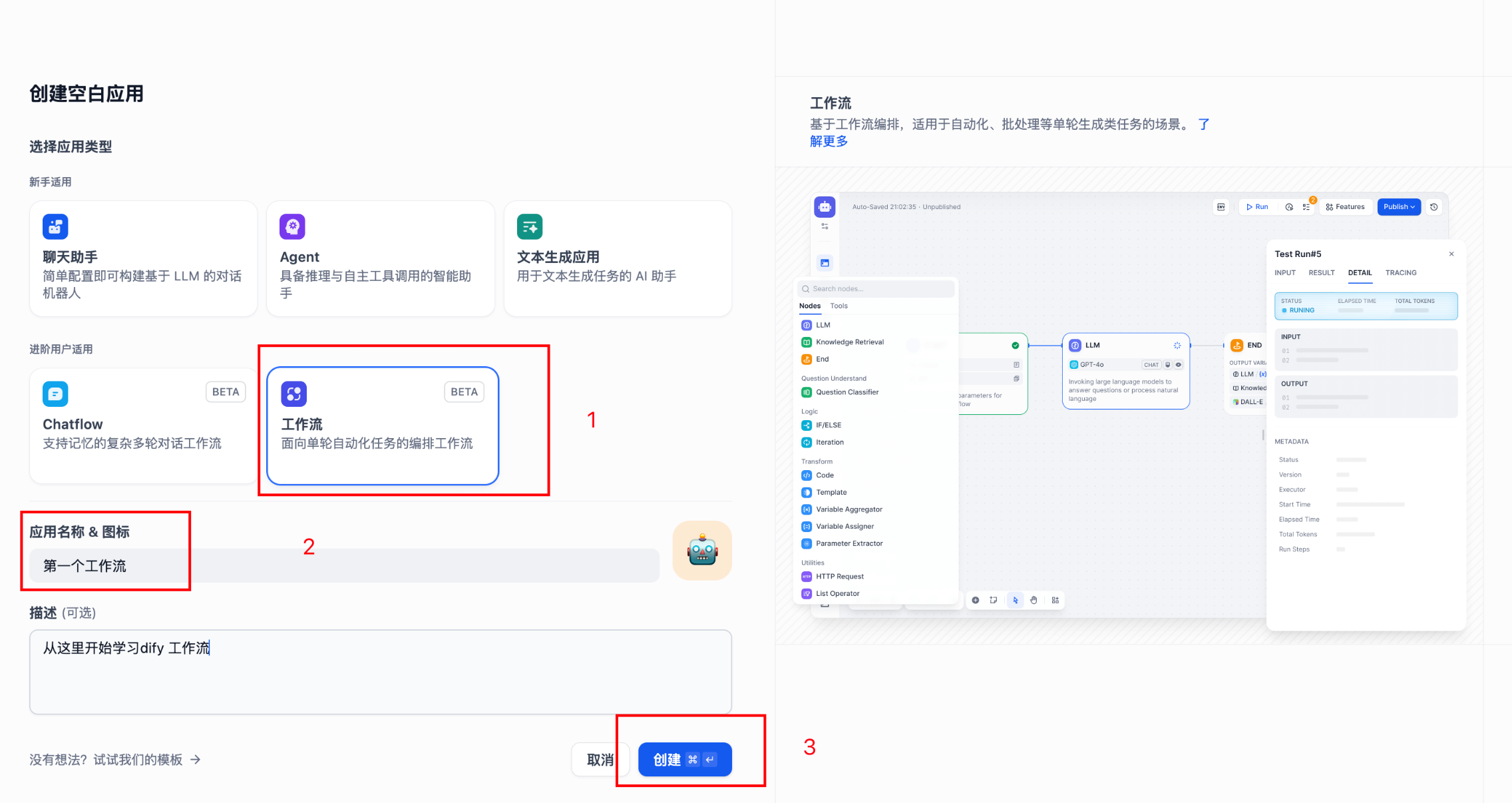The image size is (1512, 803).
Task: Click the HTTP Request node icon
Action: (807, 577)
